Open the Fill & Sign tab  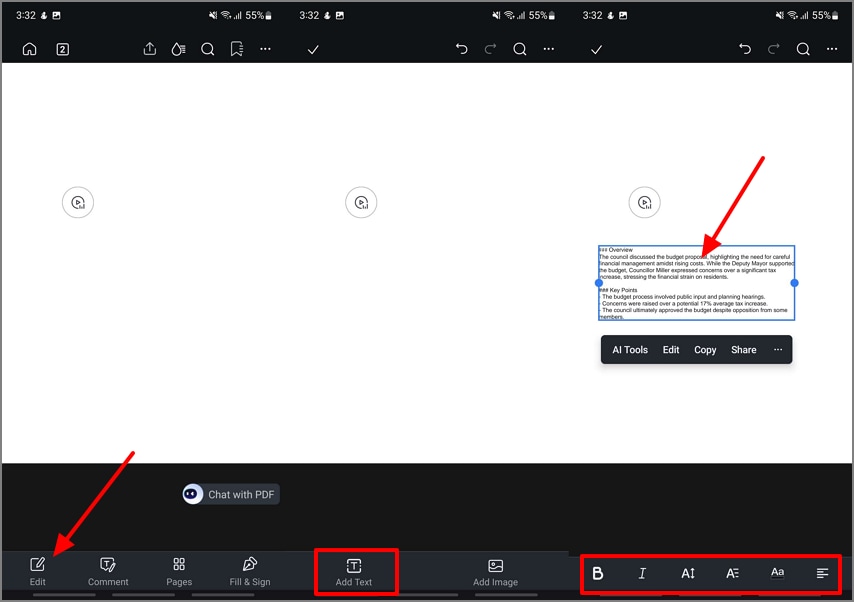click(x=250, y=571)
